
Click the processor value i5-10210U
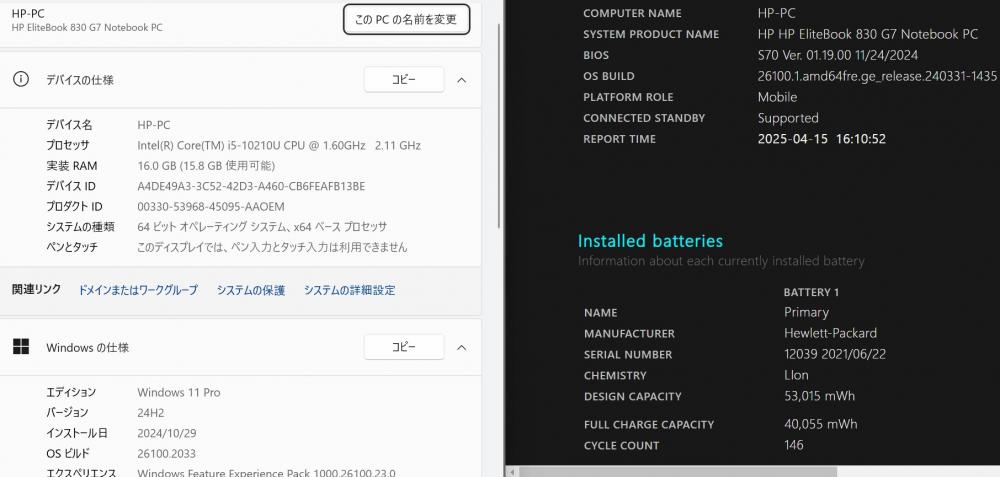(x=279, y=145)
